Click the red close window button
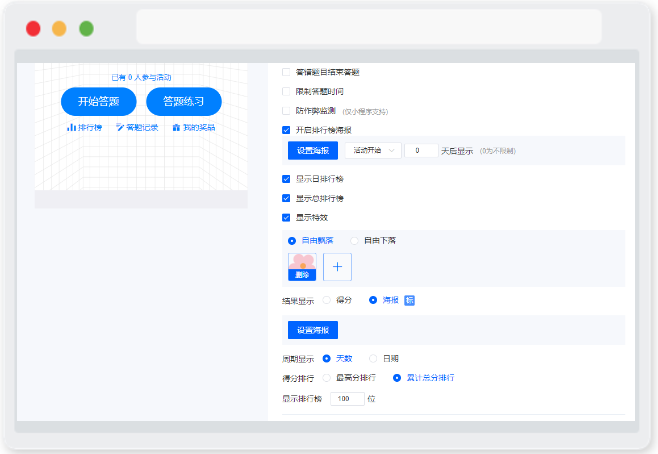The height and width of the screenshot is (454, 658). pos(33,29)
